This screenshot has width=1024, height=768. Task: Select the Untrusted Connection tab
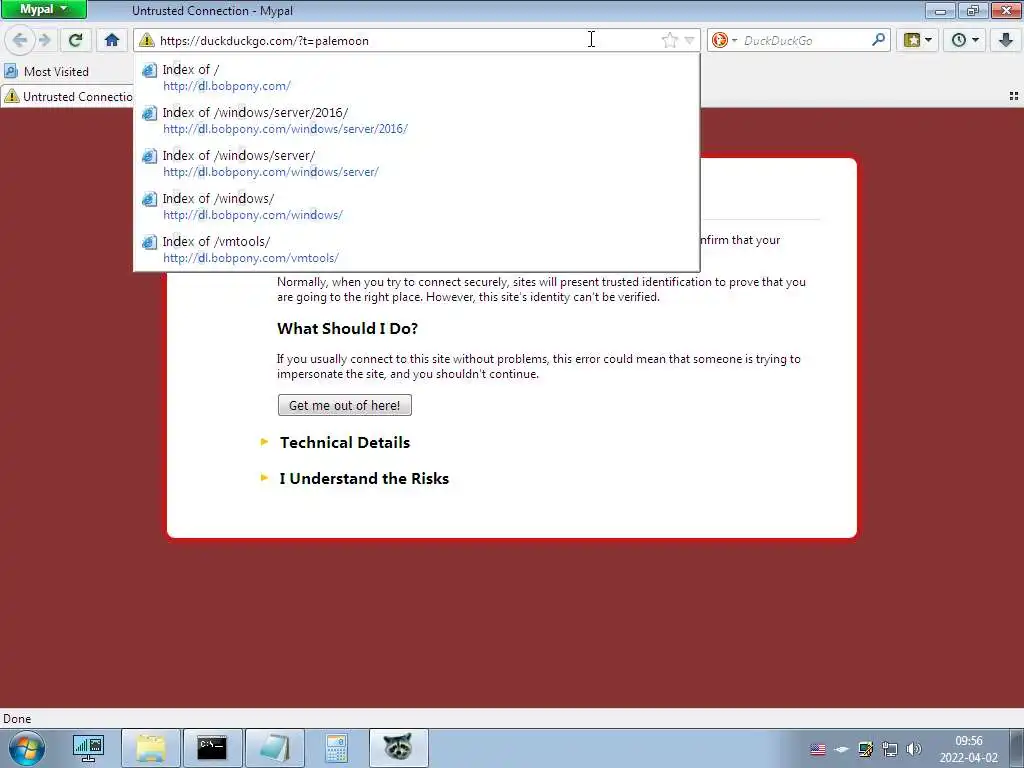pos(68,97)
